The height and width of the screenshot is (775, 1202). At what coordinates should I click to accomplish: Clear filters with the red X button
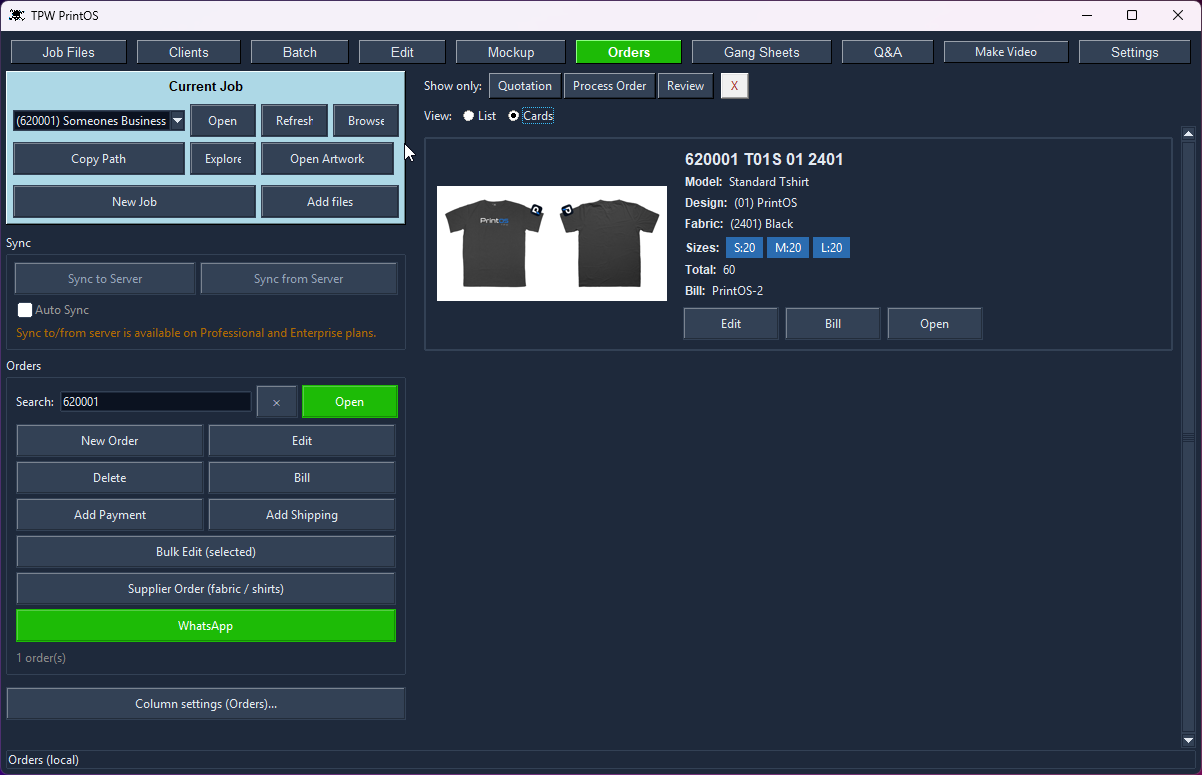734,86
